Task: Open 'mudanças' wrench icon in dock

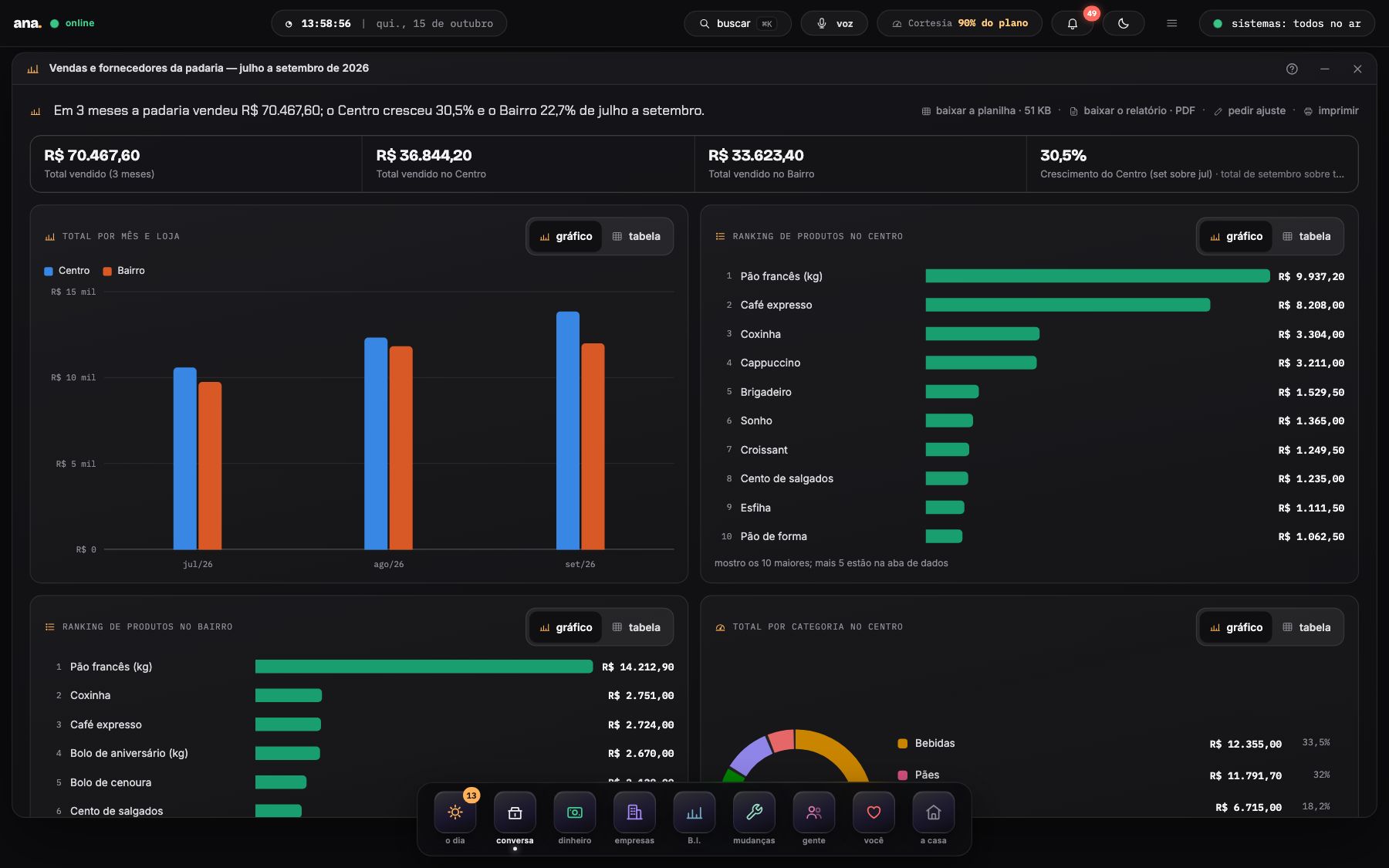Action: (x=754, y=812)
